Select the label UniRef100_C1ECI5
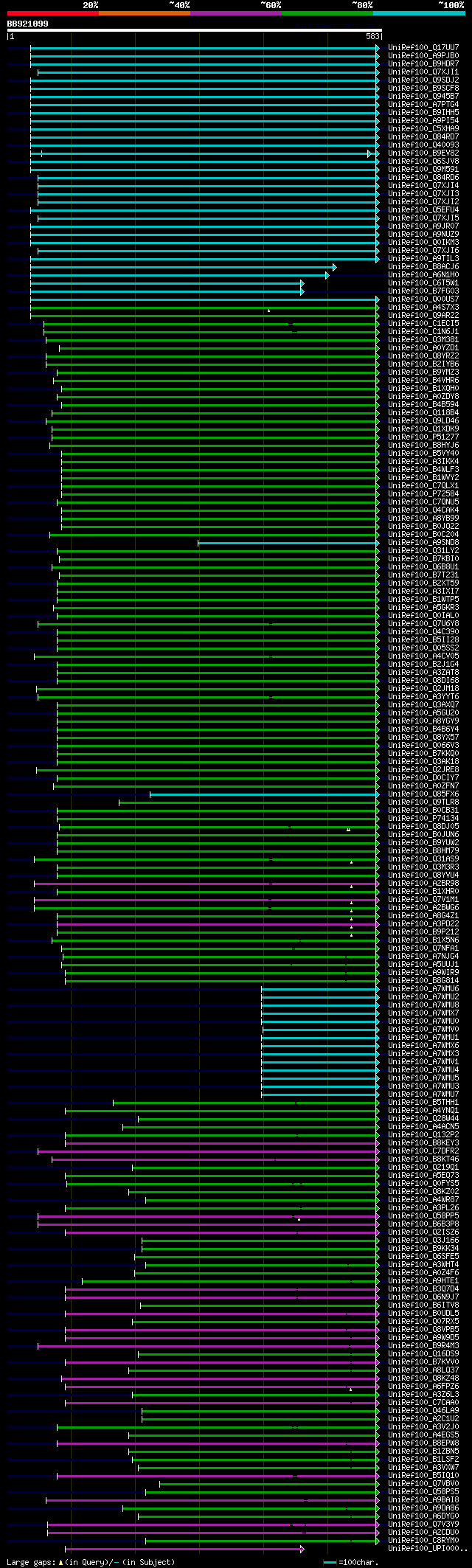 click(423, 323)
